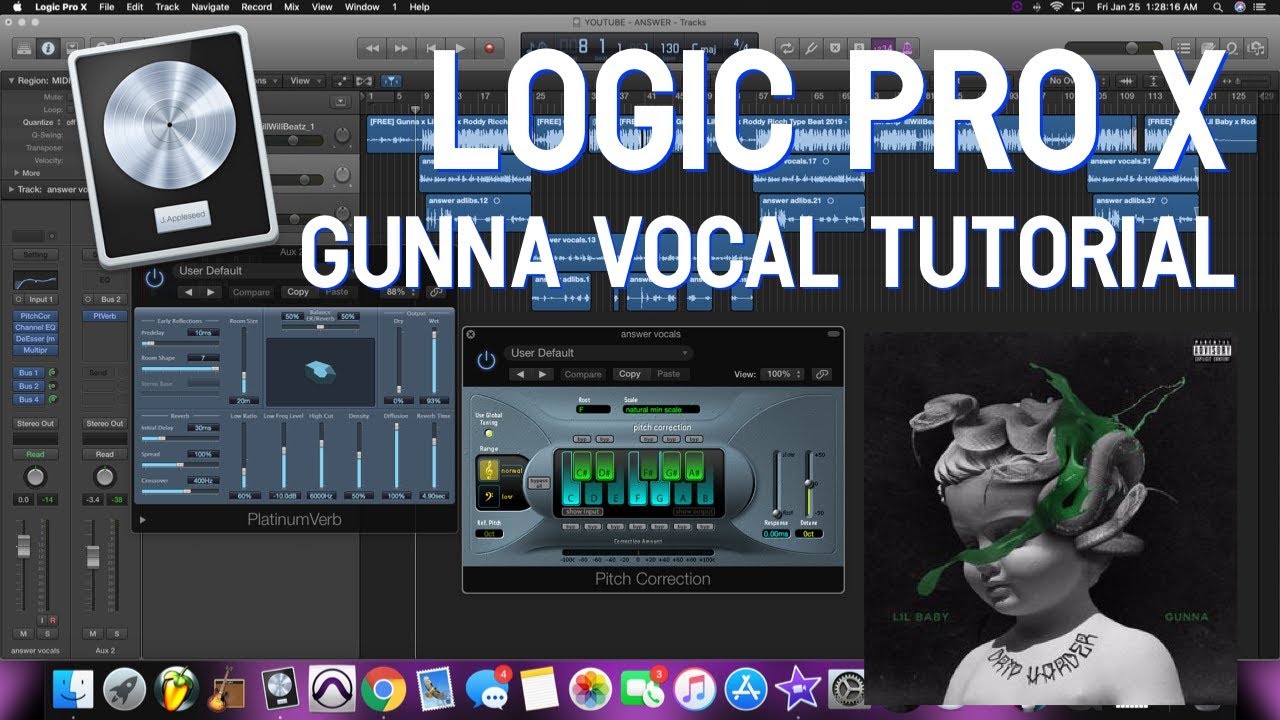Open the Loop Browser button
The height and width of the screenshot is (720, 1280).
coord(1233,47)
